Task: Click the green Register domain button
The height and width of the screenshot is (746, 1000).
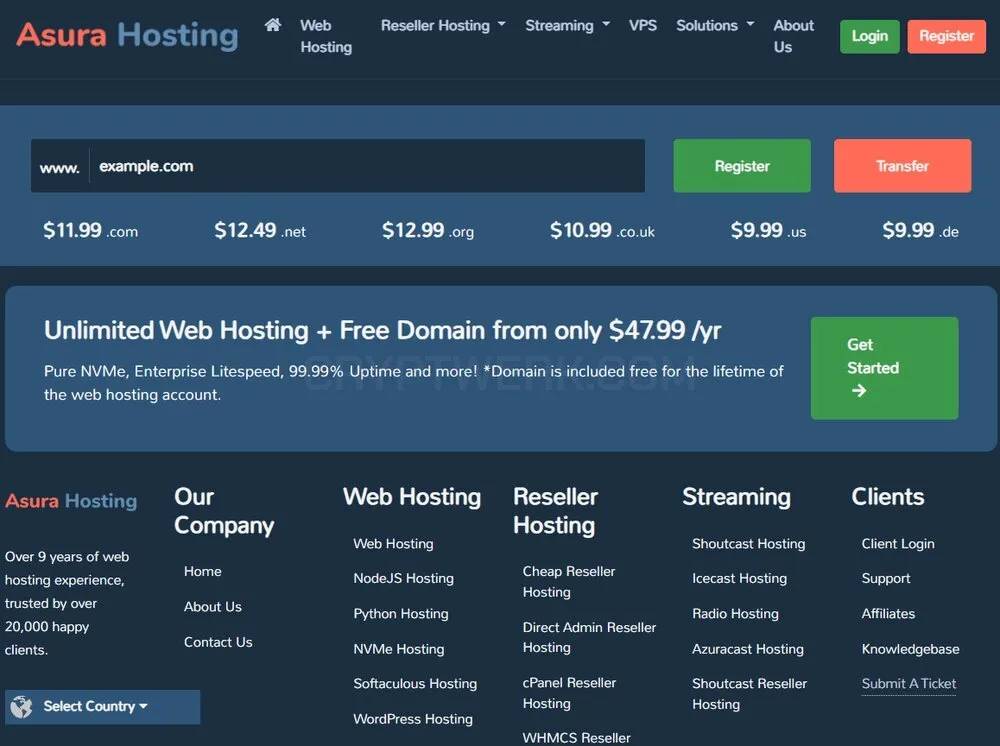Action: coord(742,166)
